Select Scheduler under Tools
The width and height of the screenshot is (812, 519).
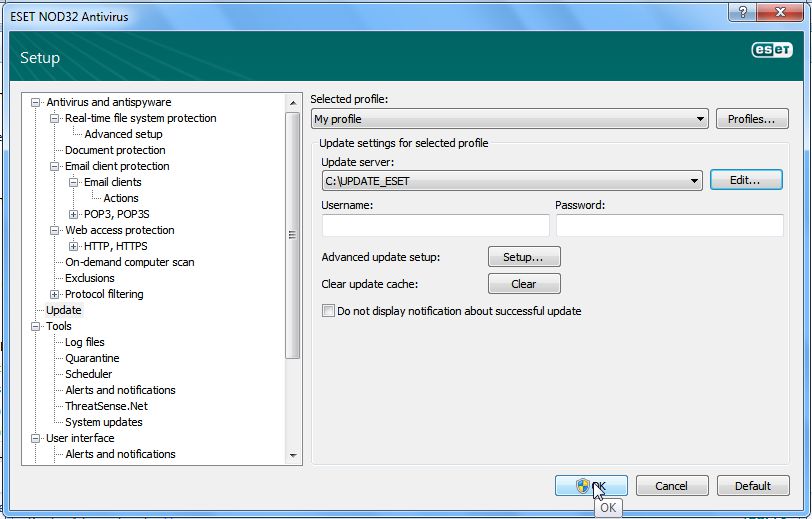pyautogui.click(x=89, y=374)
